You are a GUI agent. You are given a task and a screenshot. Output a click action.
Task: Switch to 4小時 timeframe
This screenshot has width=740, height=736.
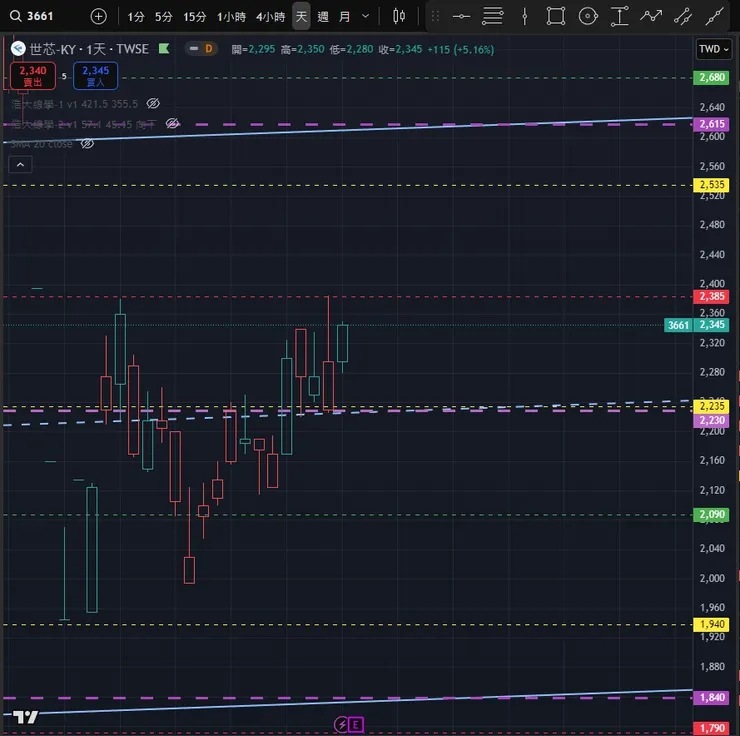click(270, 17)
